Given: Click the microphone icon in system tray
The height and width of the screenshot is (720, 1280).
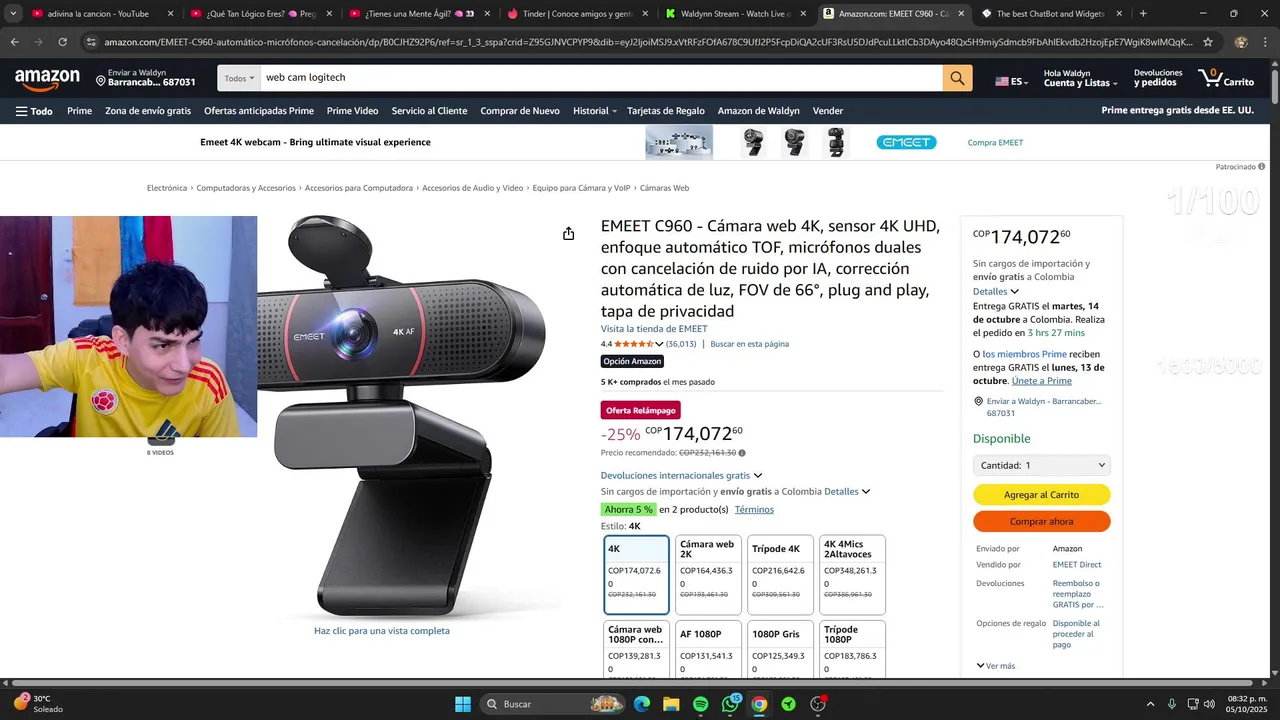Looking at the screenshot, I should [1172, 704].
